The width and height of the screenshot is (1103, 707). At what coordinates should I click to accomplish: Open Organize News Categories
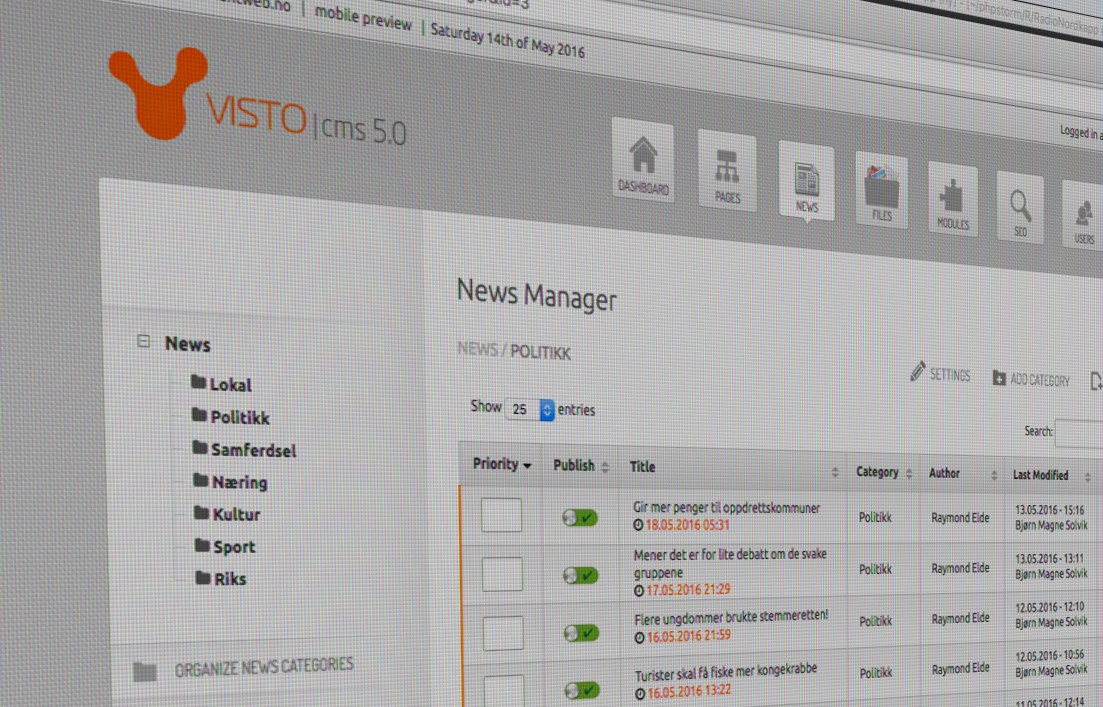pos(264,667)
